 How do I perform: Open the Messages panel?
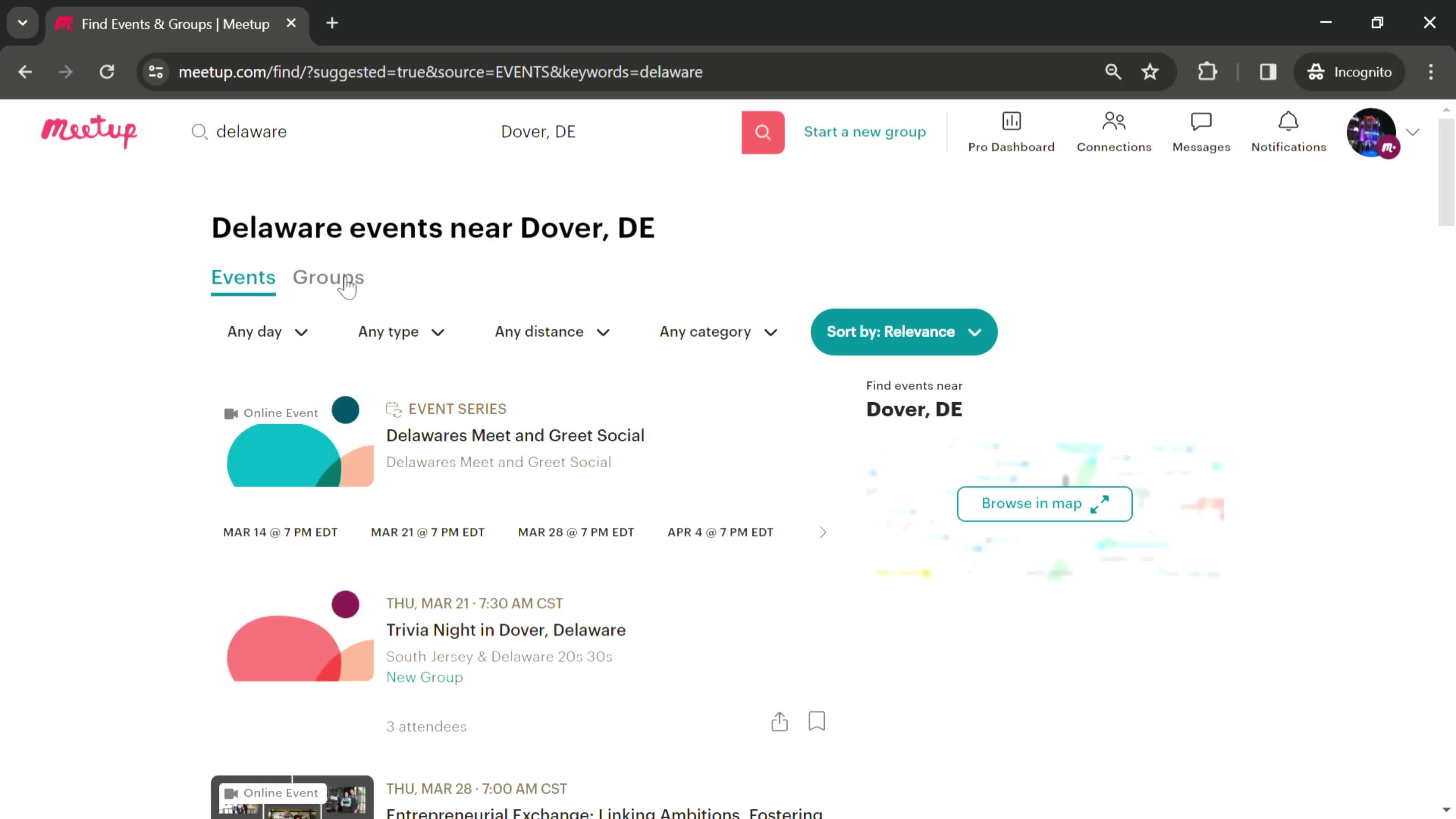pos(1201,131)
